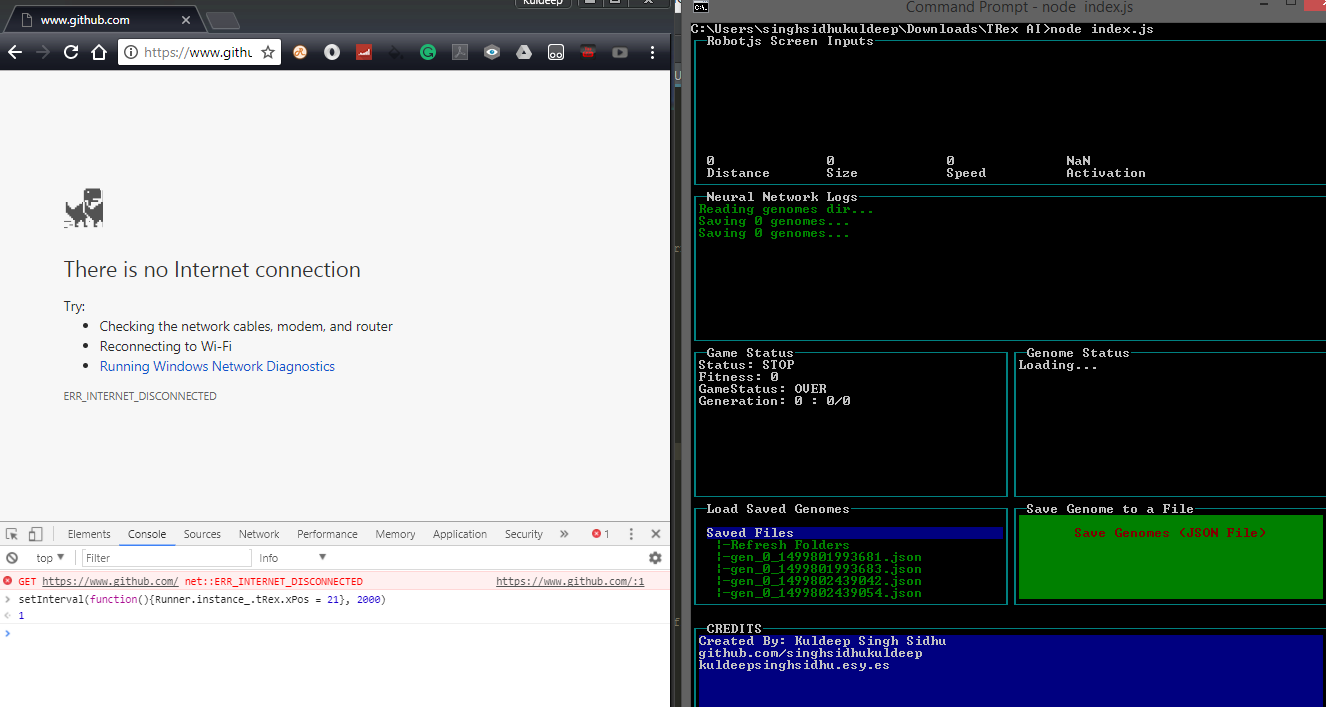
Task: Click the red error count indicator
Action: tap(600, 534)
